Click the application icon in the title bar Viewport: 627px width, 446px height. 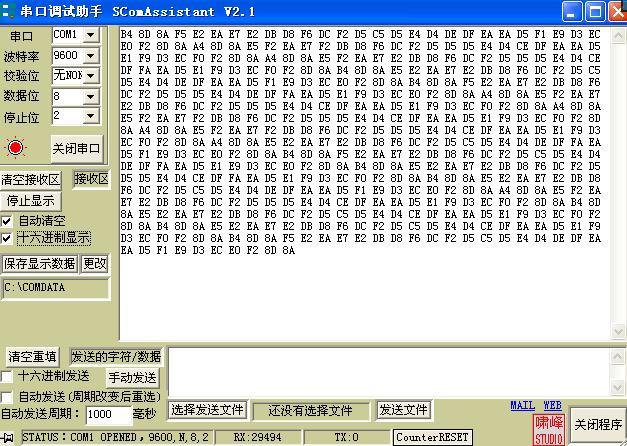[7, 11]
